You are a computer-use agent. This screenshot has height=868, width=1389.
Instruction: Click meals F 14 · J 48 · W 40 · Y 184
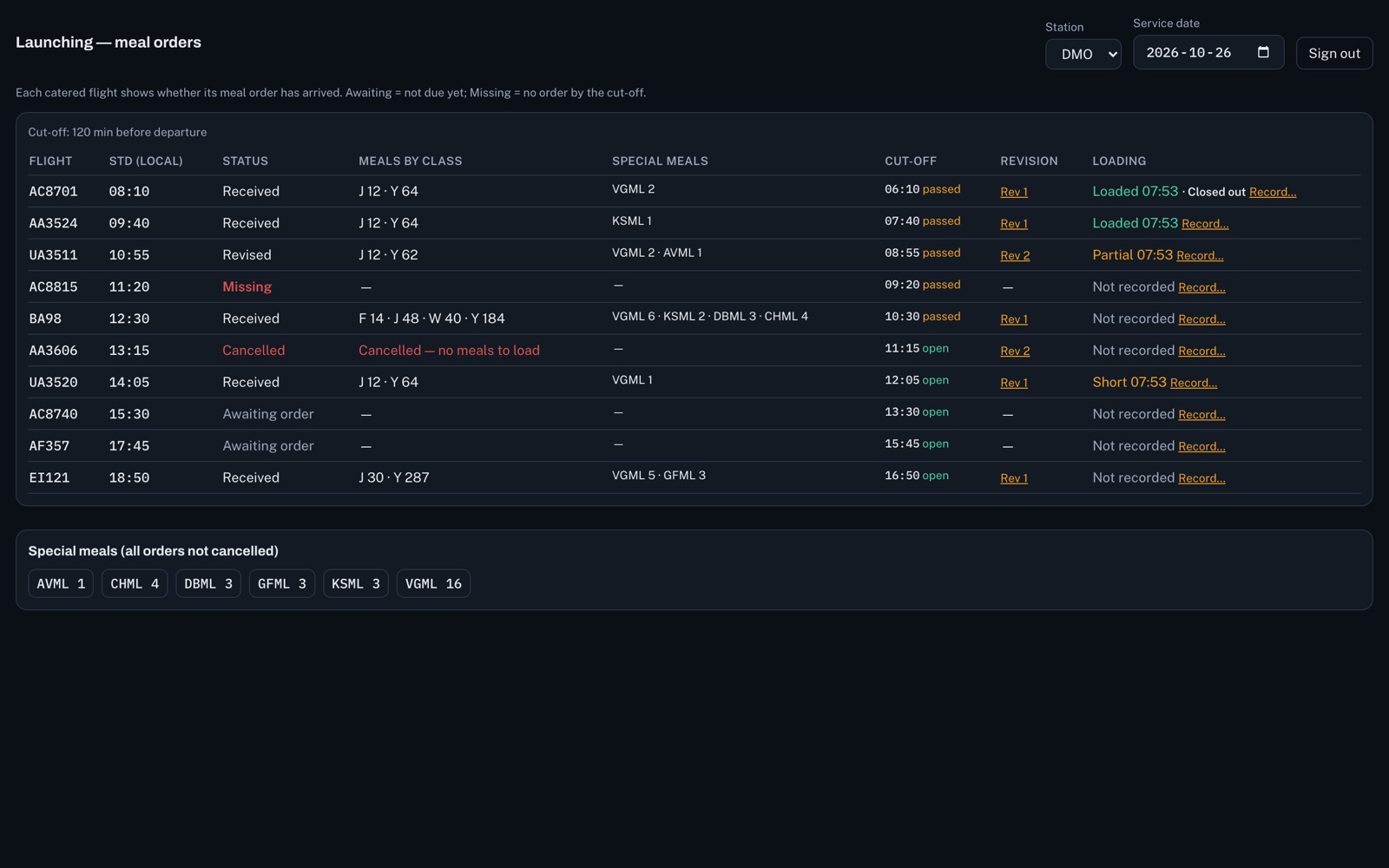pyautogui.click(x=431, y=319)
